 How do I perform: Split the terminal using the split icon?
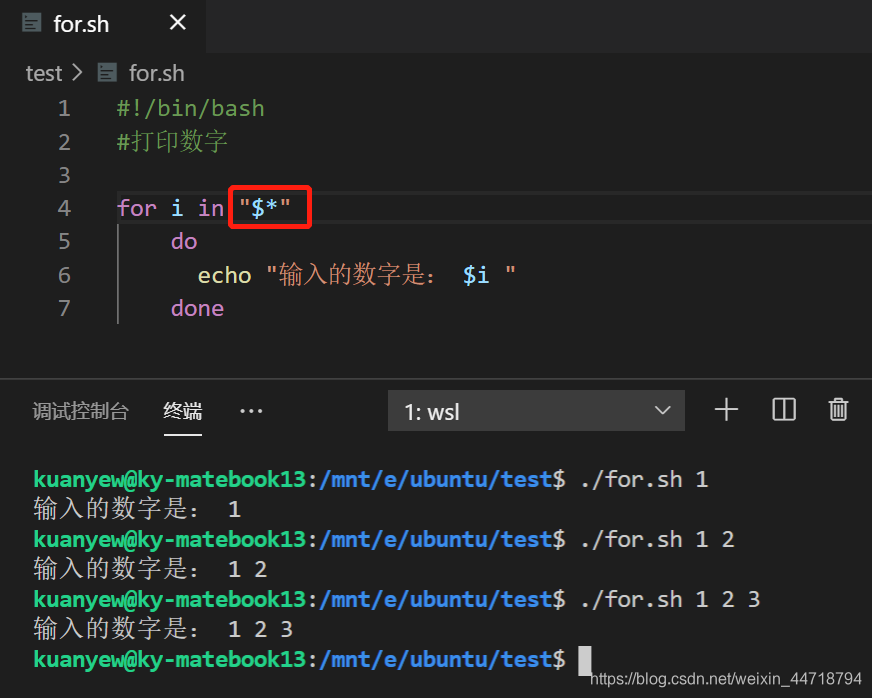point(783,409)
